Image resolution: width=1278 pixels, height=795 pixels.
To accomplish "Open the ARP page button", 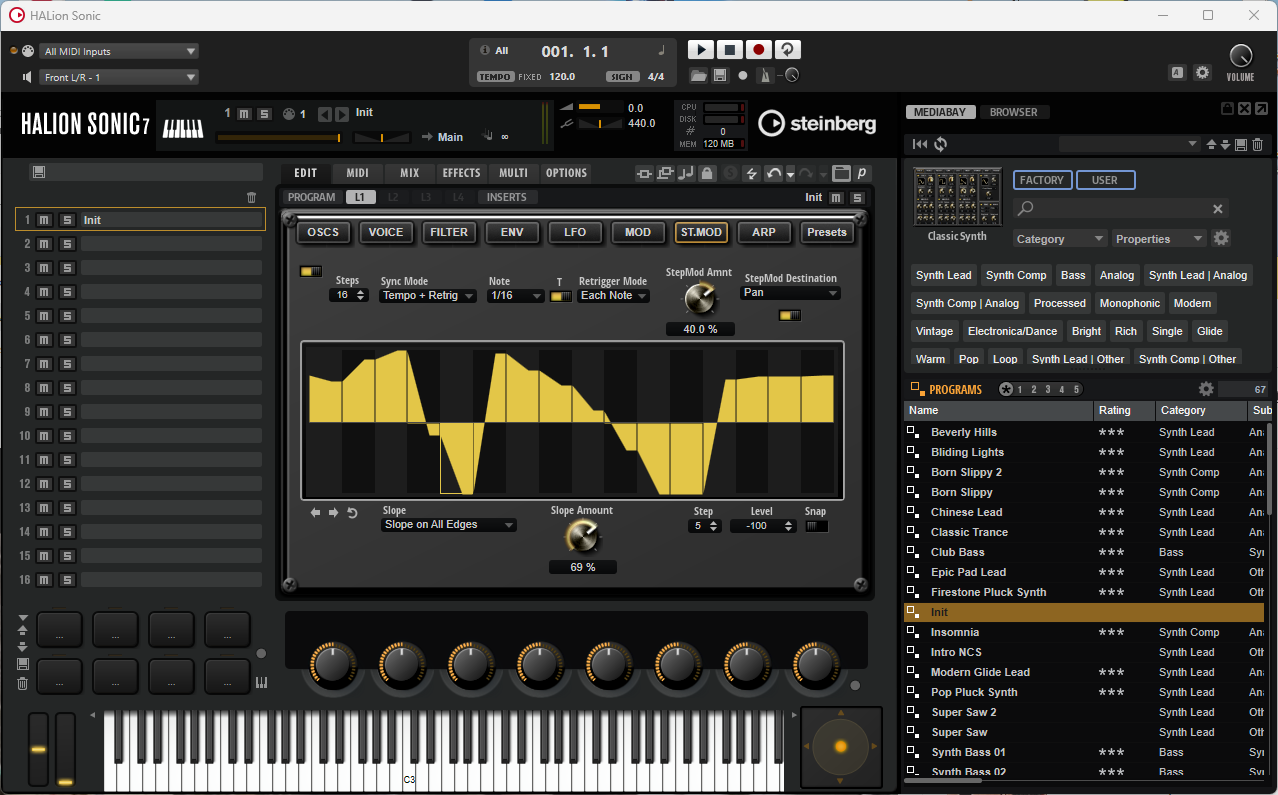I will pyautogui.click(x=764, y=232).
